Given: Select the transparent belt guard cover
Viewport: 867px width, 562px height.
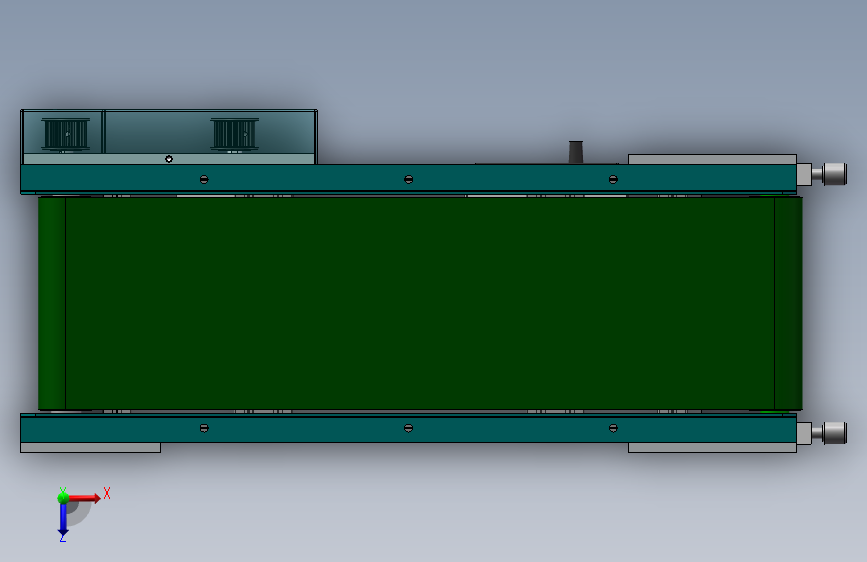Looking at the screenshot, I should coord(169,137).
